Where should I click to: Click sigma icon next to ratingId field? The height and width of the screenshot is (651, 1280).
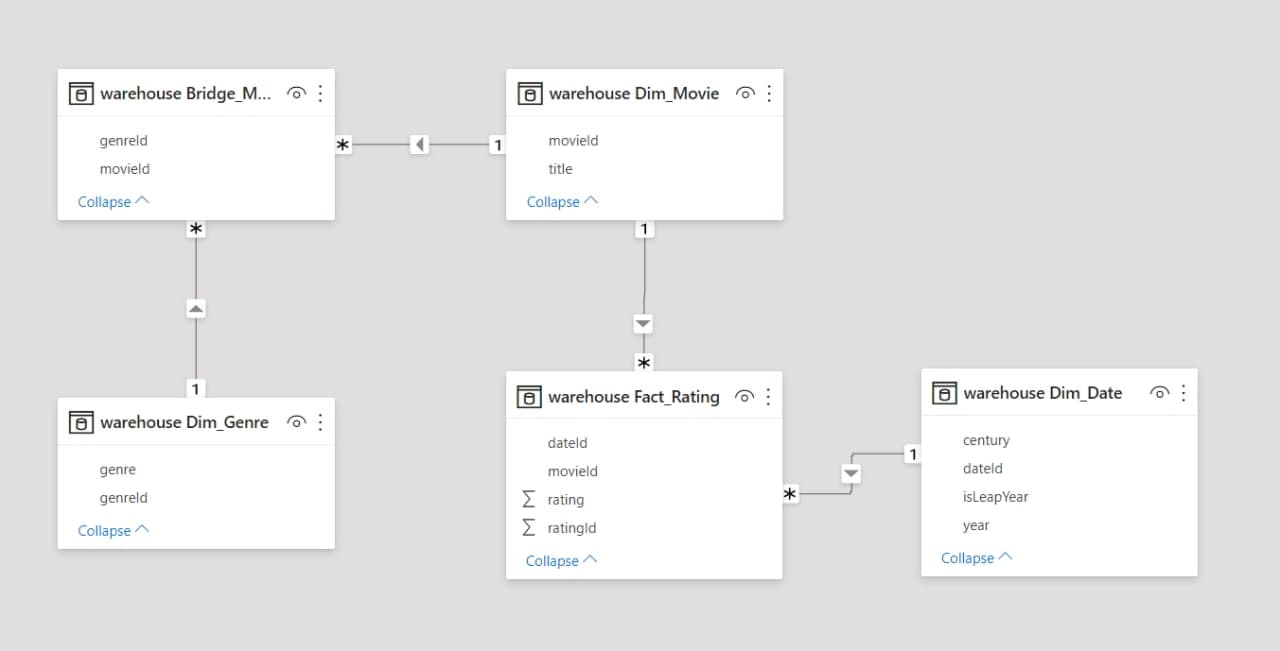[528, 527]
